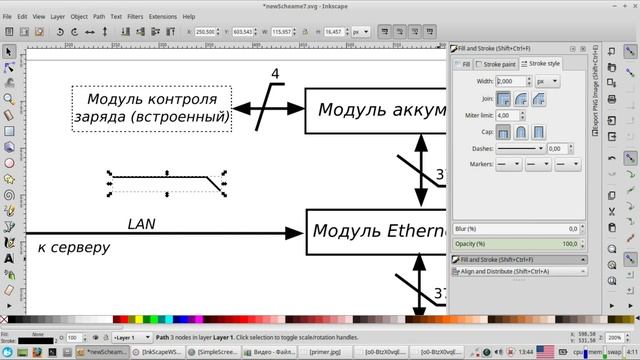Flip selection horizontally
Image resolution: width=640 pixels, height=360 pixels.
click(90, 32)
